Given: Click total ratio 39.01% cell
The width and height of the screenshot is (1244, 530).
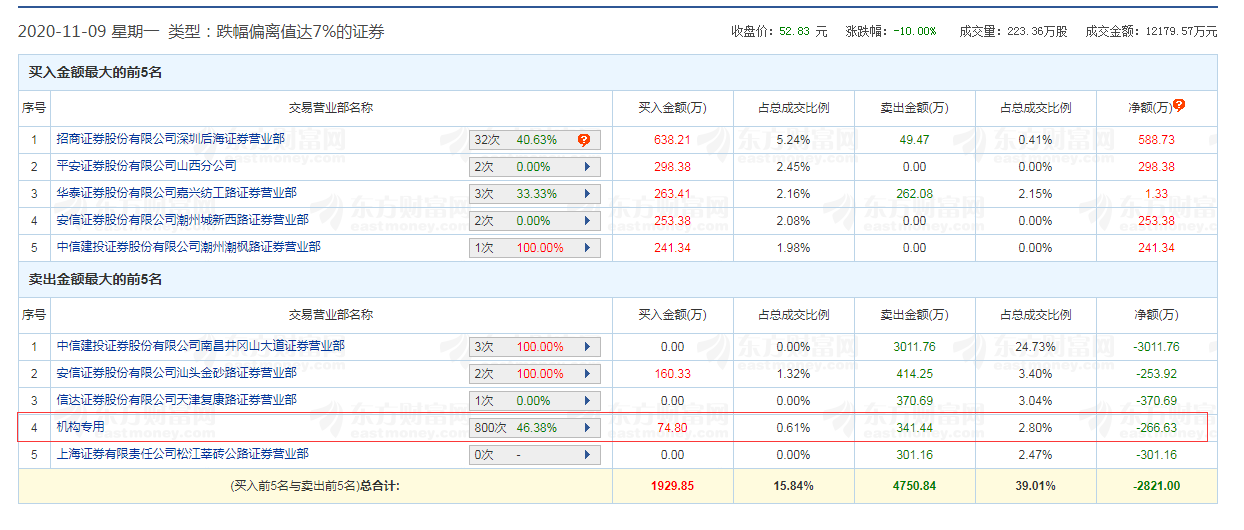Looking at the screenshot, I should point(1035,485).
